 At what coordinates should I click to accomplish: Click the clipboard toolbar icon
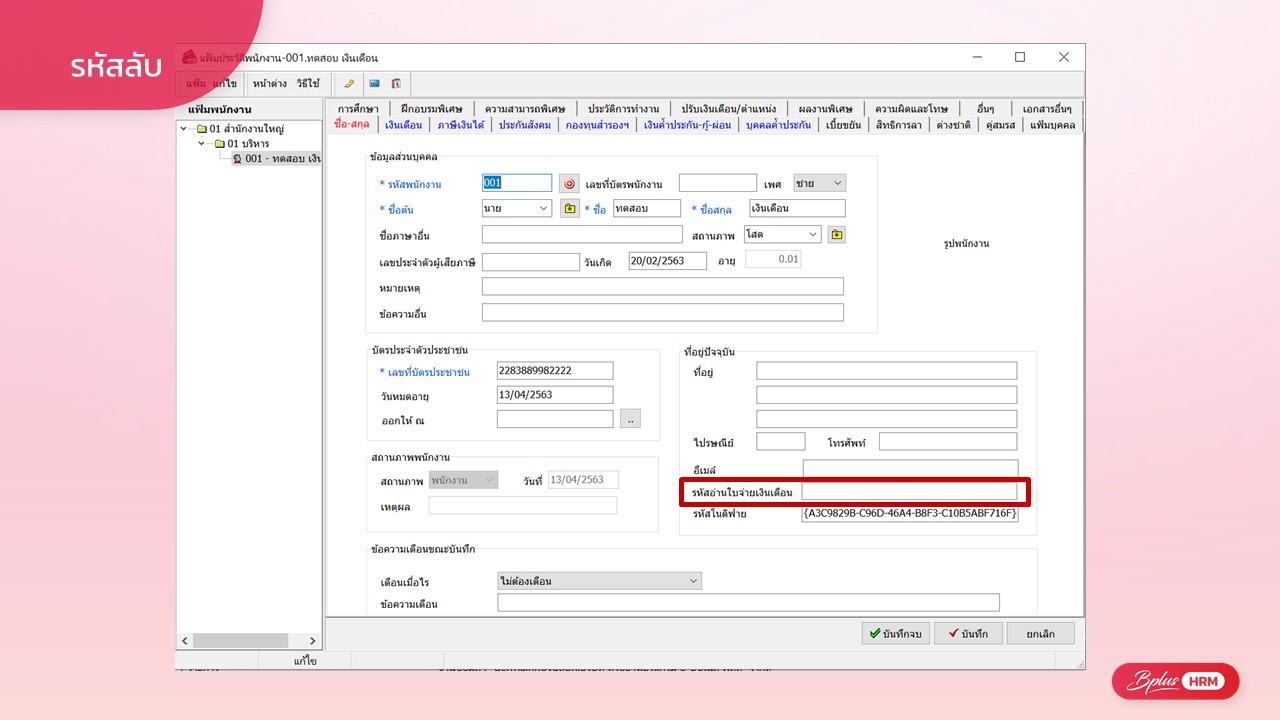point(396,84)
